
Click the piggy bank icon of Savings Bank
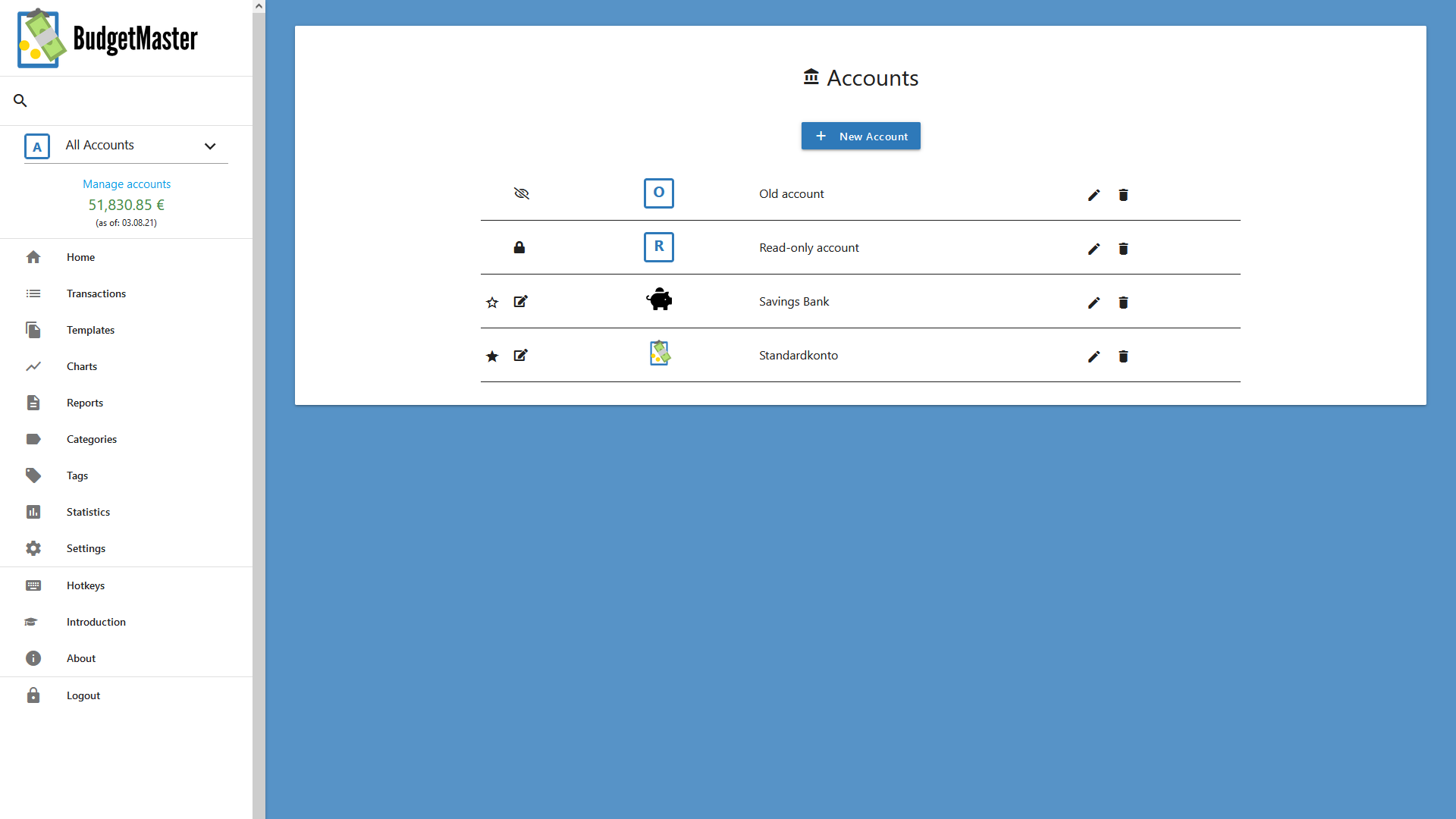click(x=659, y=300)
